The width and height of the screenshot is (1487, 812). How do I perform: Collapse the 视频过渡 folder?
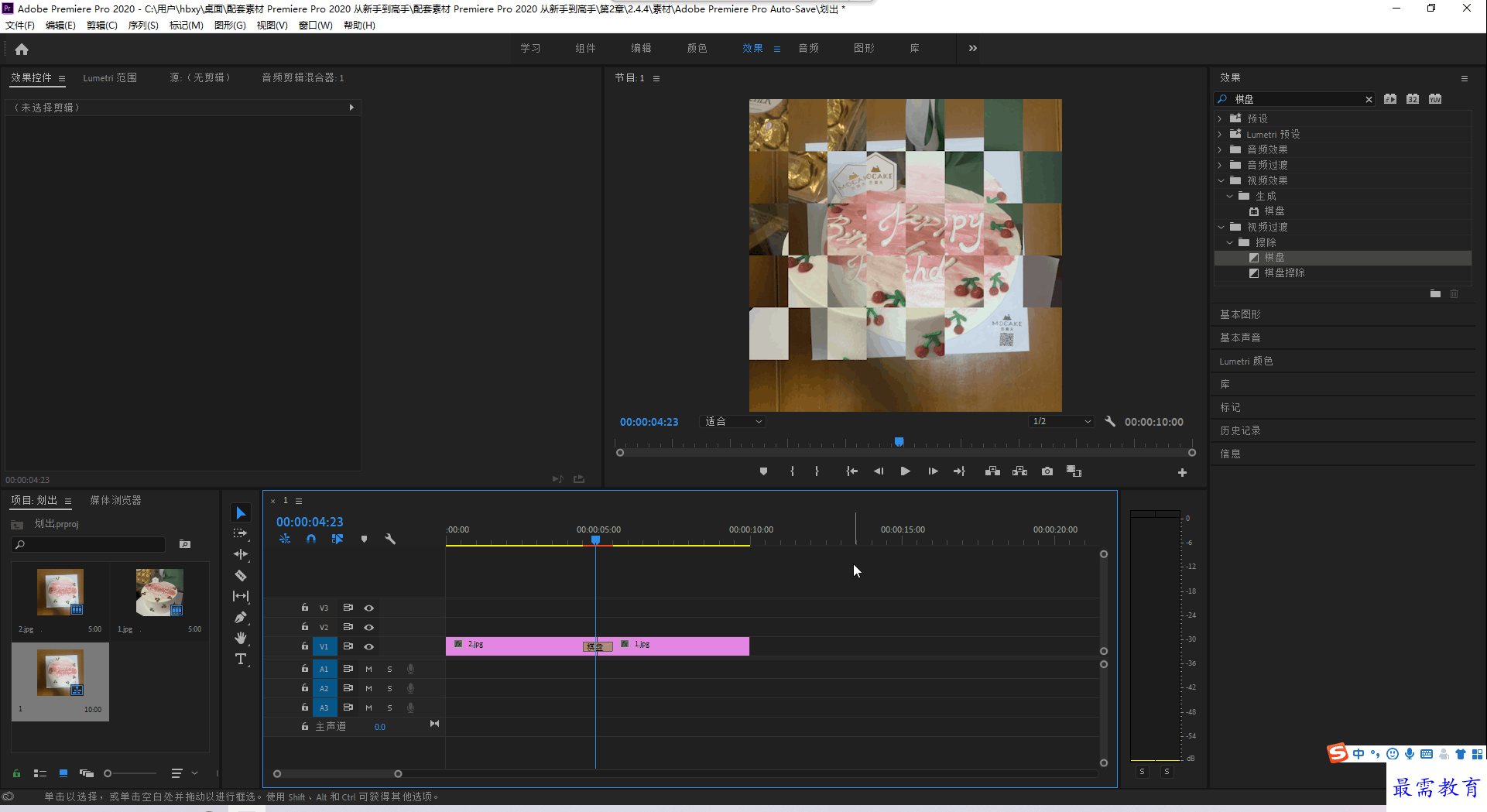(x=1221, y=227)
